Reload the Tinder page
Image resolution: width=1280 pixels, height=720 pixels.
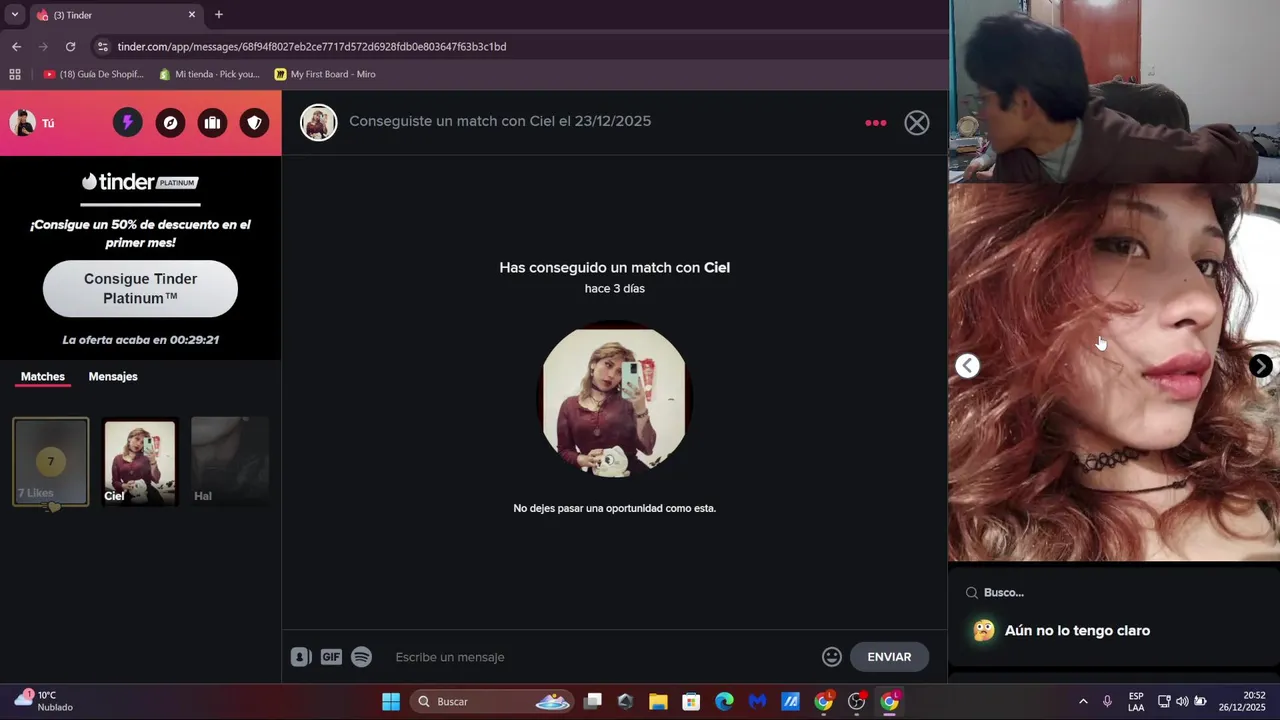tap(70, 47)
